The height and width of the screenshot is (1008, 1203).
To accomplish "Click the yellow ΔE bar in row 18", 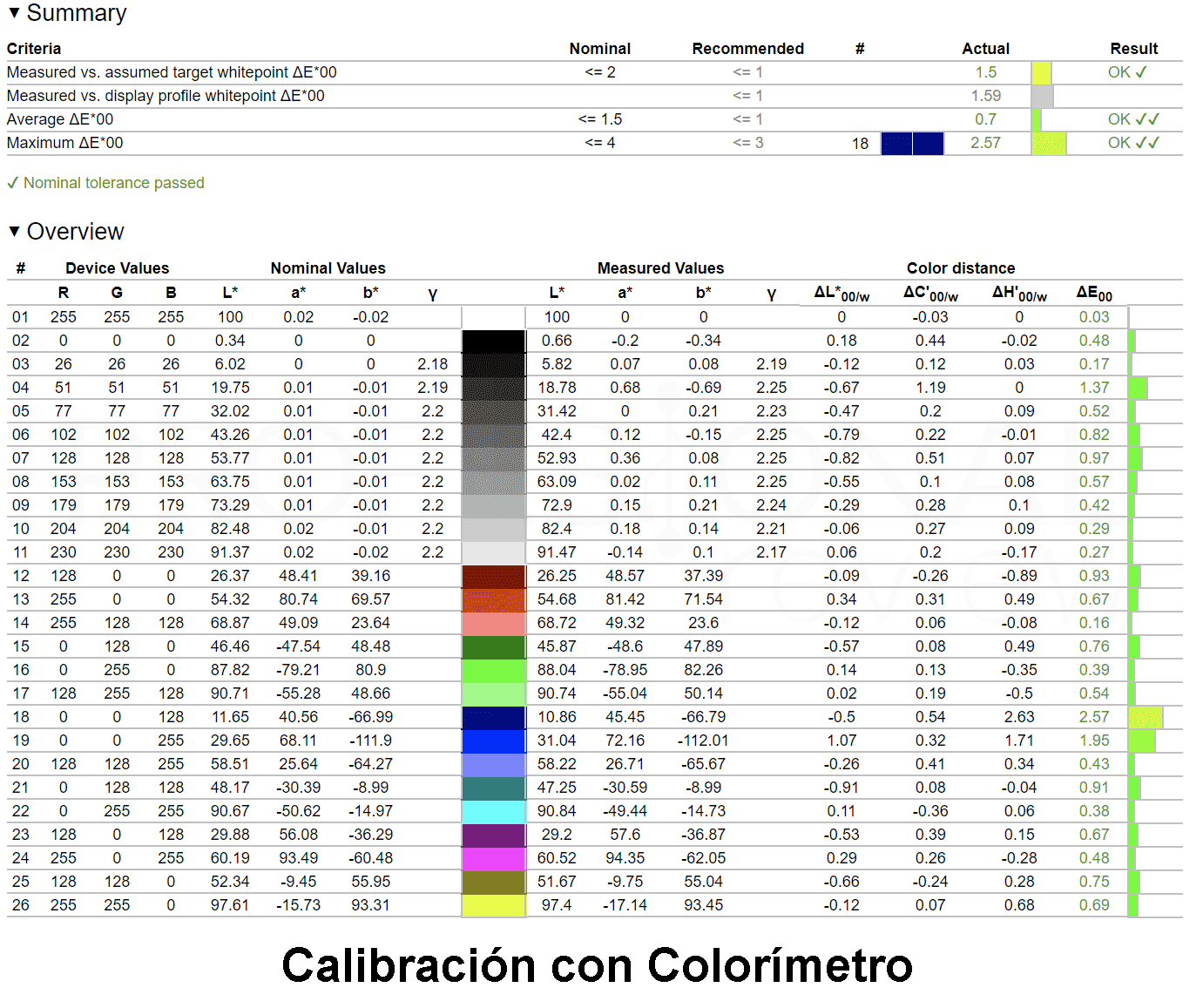I will point(1146,718).
